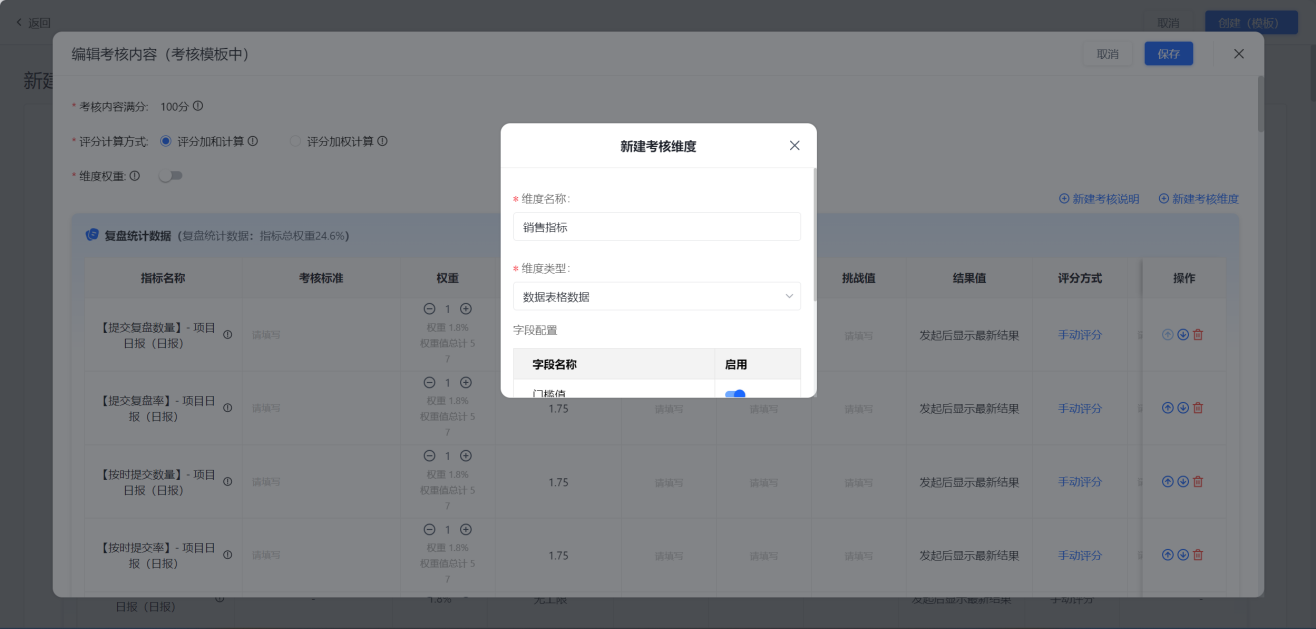
Task: Move 按时提交率 row up
Action: pos(1168,555)
